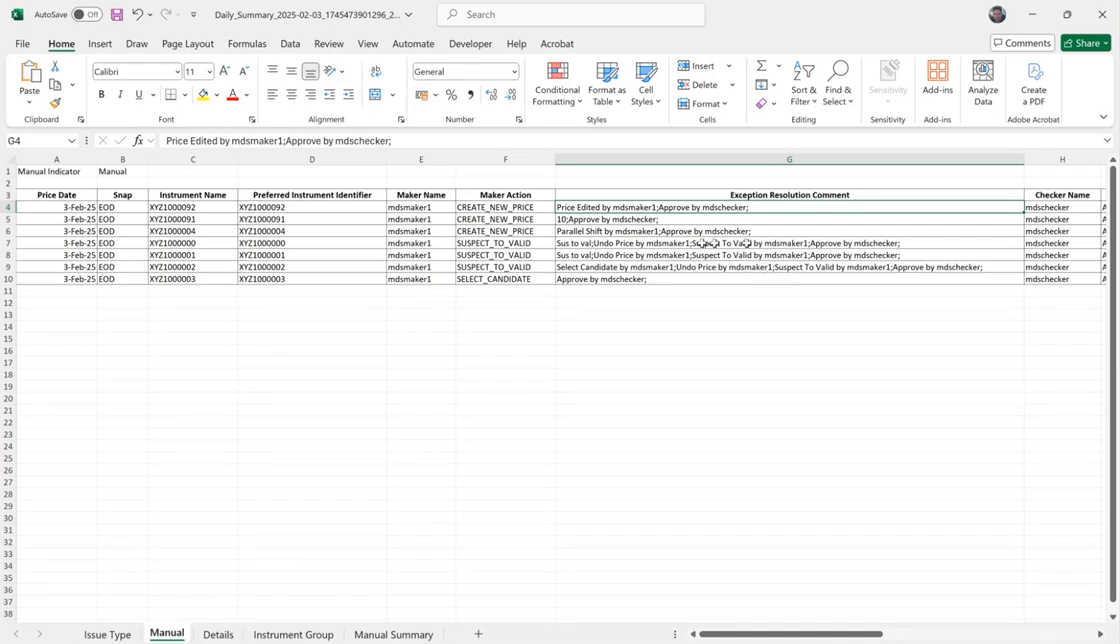Decrease font size with A-down icon
This screenshot has height=644, width=1120.
click(x=244, y=71)
